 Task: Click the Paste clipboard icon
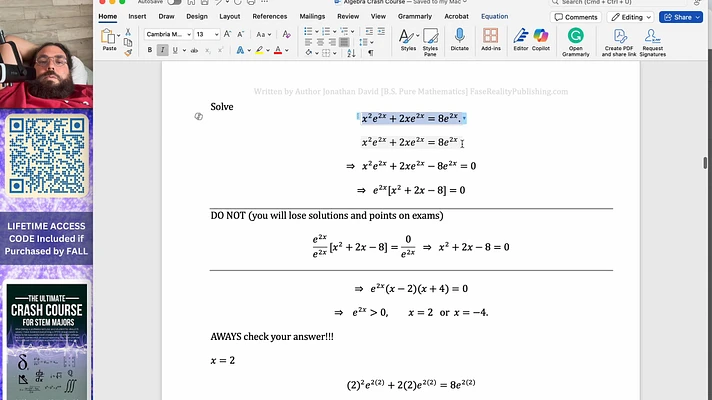(108, 36)
